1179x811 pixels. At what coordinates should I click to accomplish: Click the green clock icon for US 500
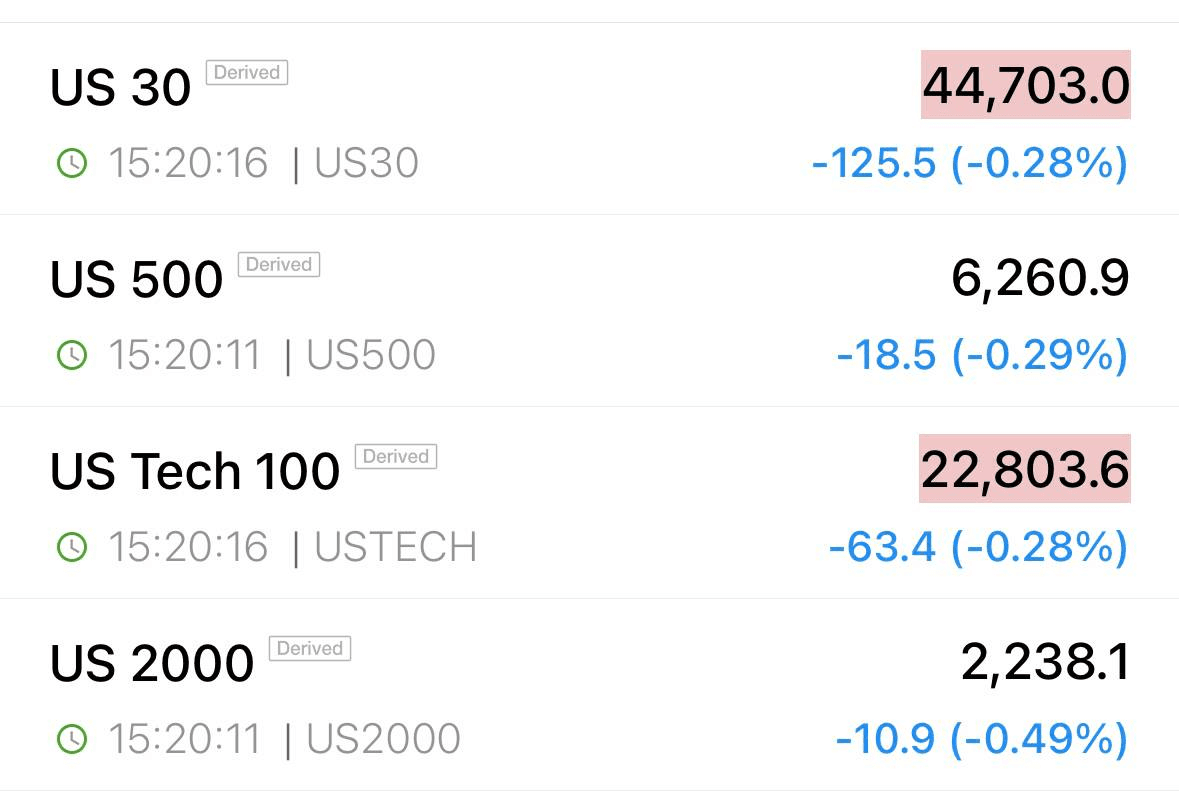click(x=72, y=355)
